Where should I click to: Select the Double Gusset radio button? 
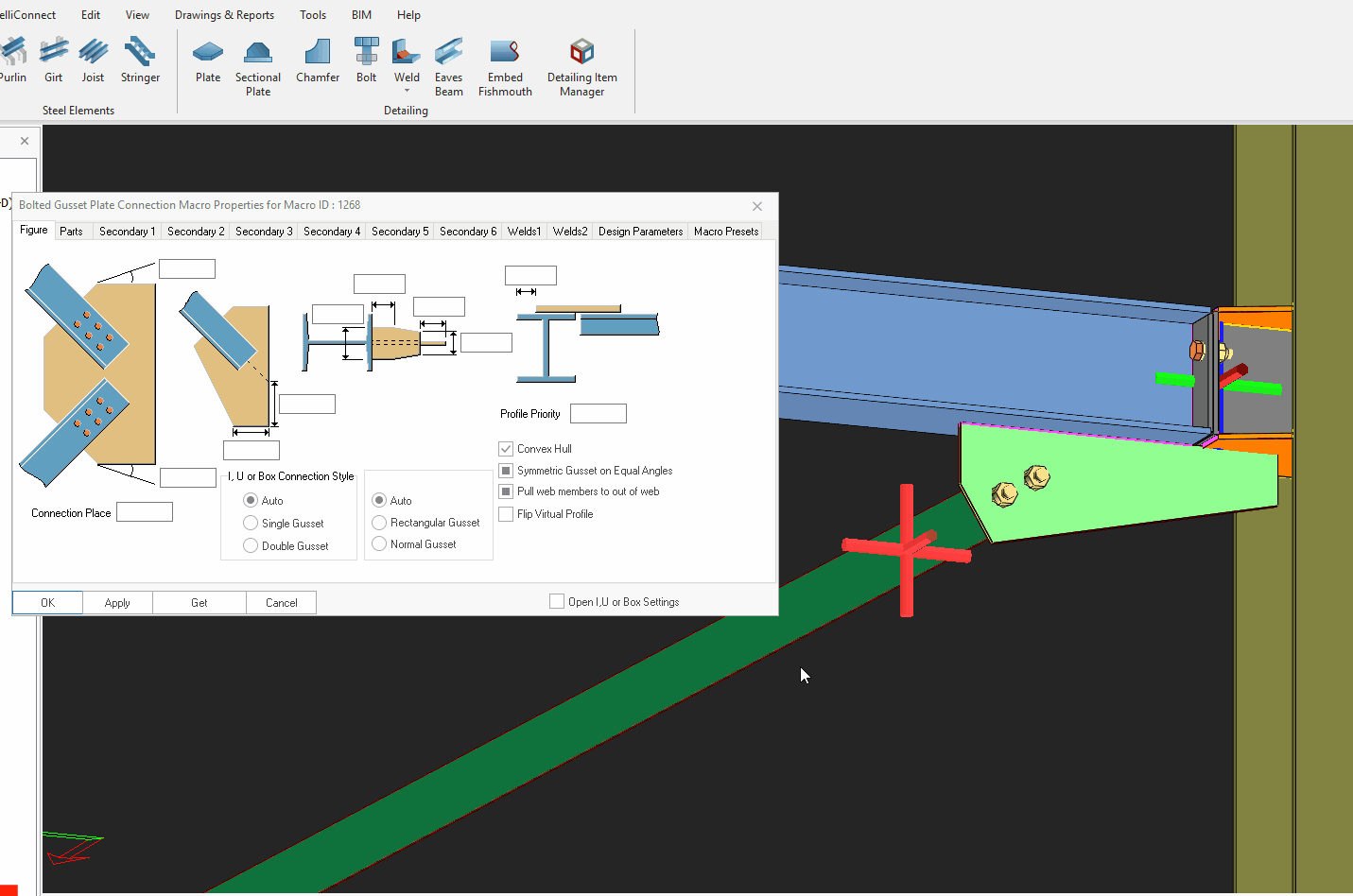(251, 545)
